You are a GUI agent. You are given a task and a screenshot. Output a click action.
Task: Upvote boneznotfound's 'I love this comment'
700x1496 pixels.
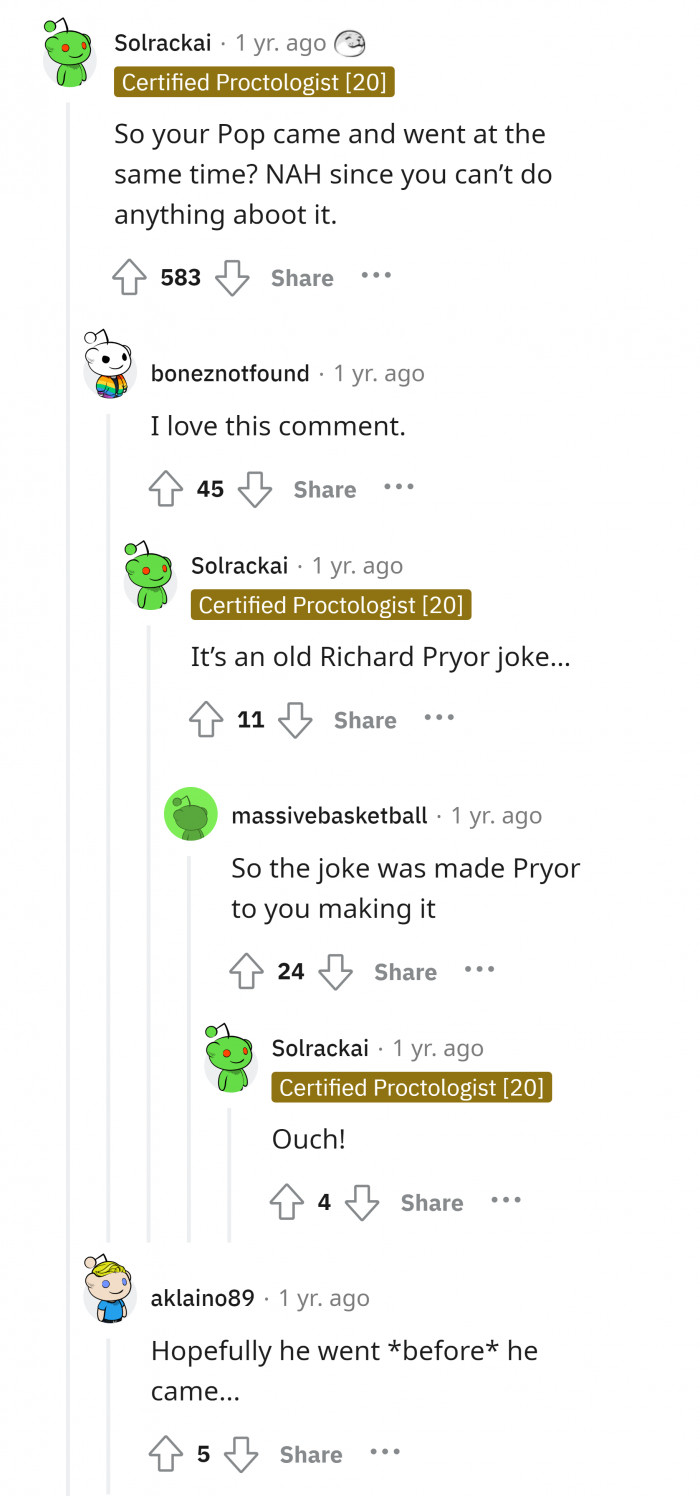166,489
